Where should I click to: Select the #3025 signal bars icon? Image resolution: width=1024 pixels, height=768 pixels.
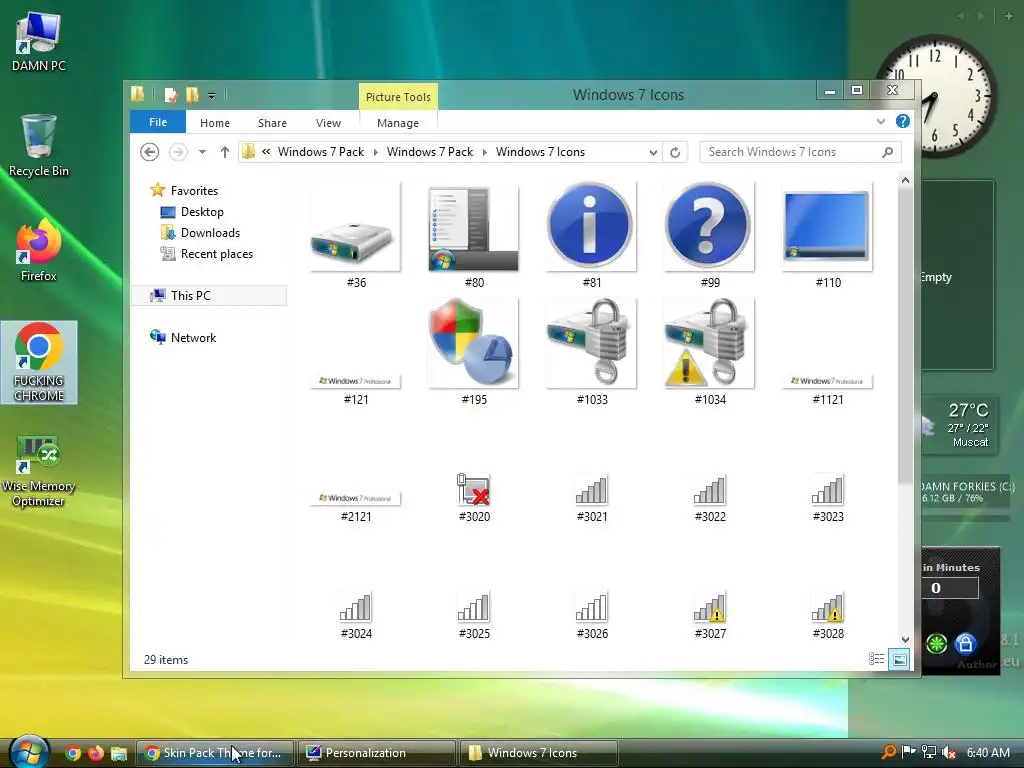pos(473,607)
